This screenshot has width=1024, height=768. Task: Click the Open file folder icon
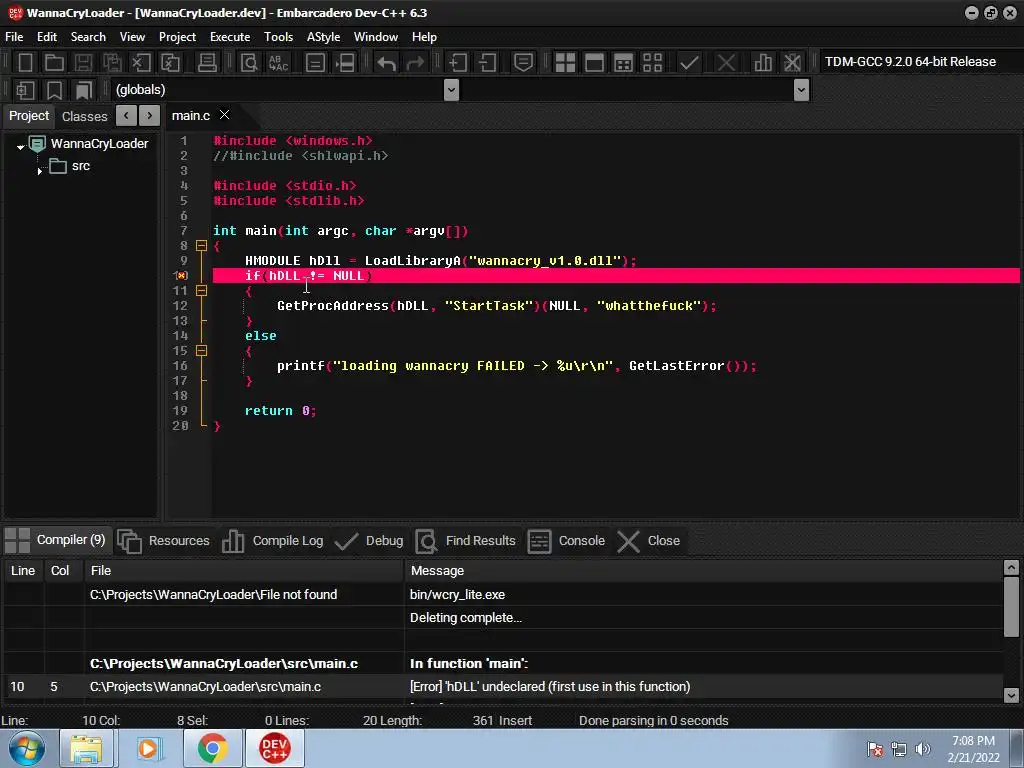point(54,63)
